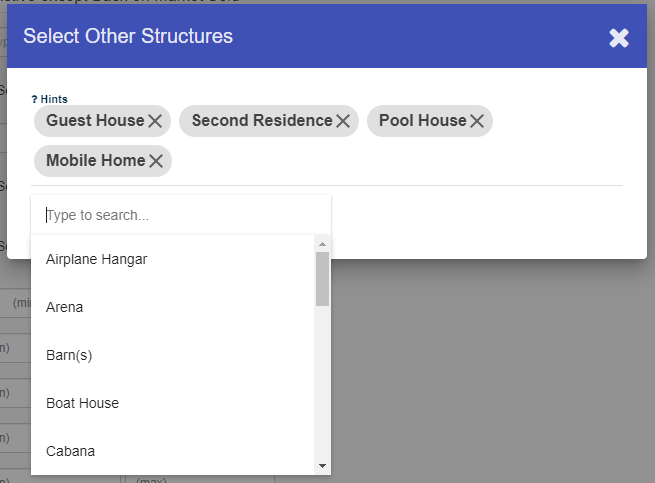The width and height of the screenshot is (655, 483).
Task: Remove the Mobile Home chip
Action: [156, 161]
